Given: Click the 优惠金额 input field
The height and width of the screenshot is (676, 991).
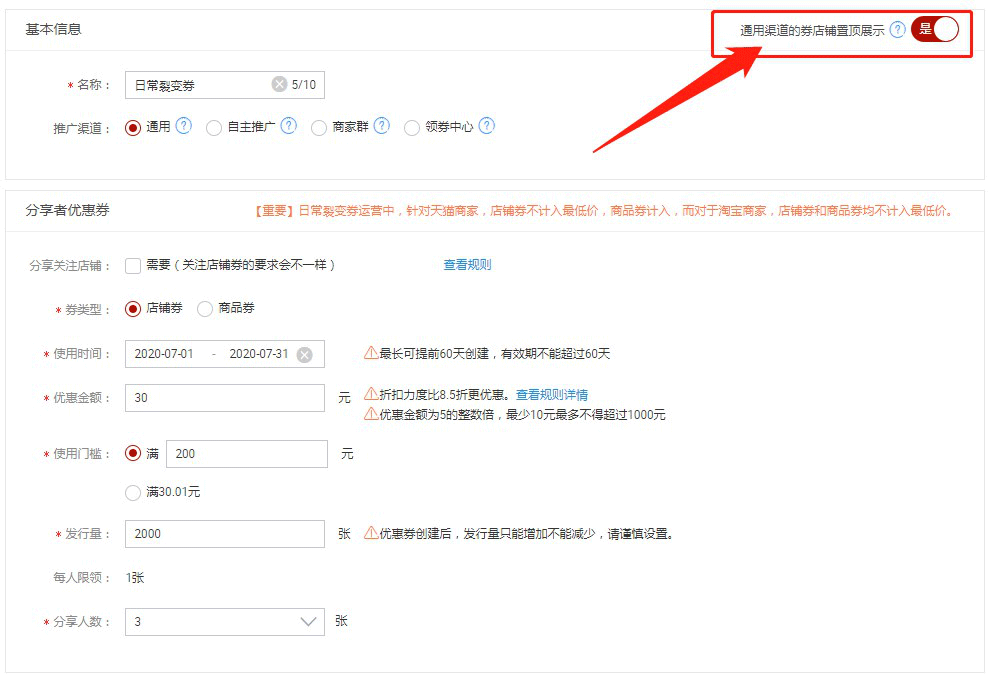Looking at the screenshot, I should tap(224, 398).
